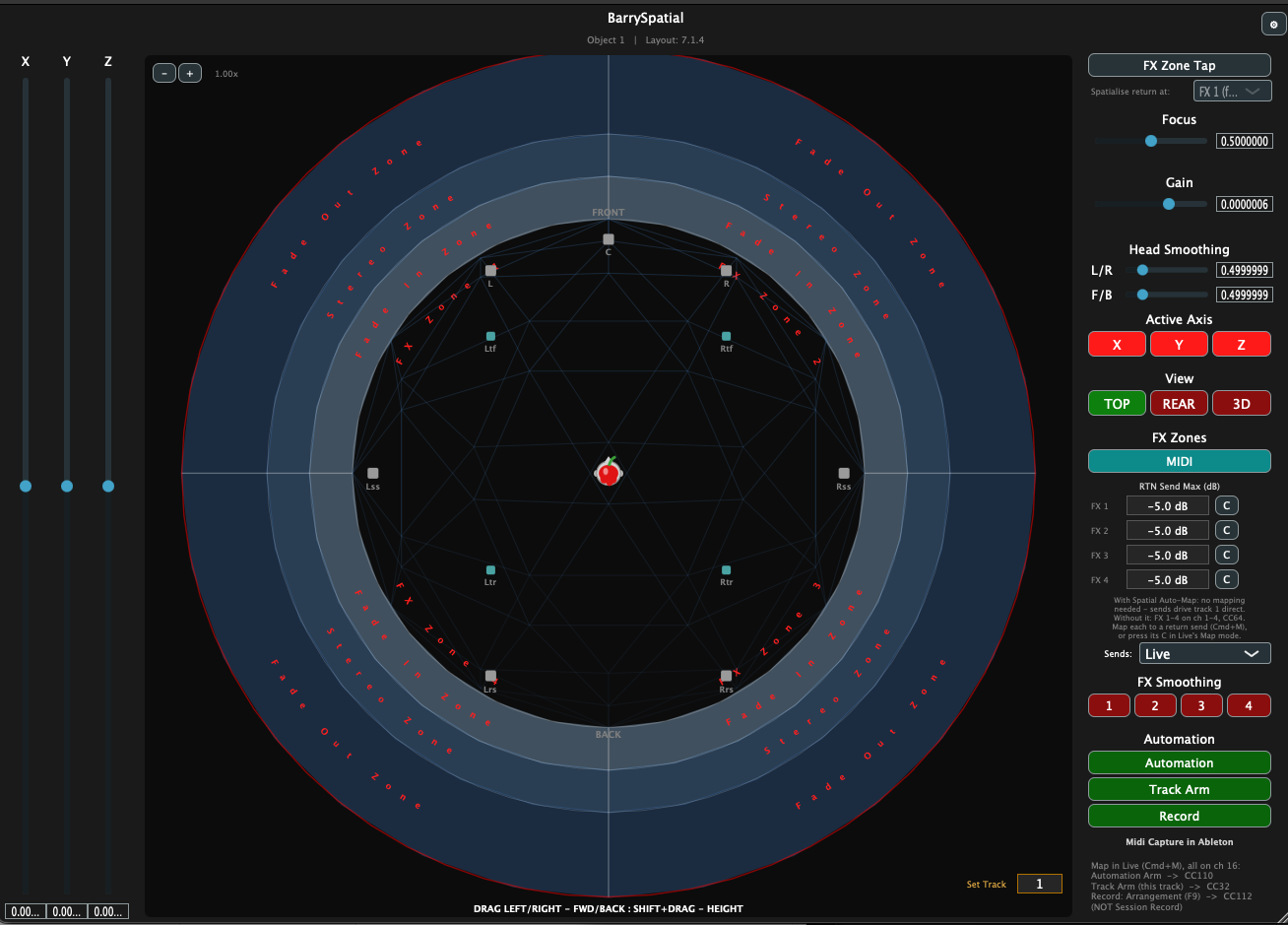Image resolution: width=1288 pixels, height=925 pixels.
Task: Enable the Track Arm toggle
Action: 1180,789
